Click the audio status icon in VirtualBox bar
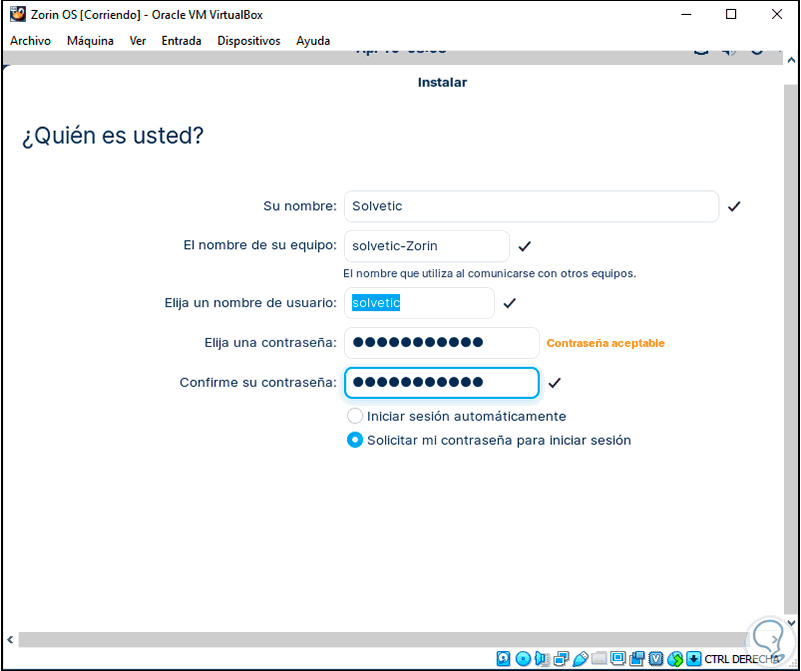This screenshot has width=801, height=671. (542, 659)
